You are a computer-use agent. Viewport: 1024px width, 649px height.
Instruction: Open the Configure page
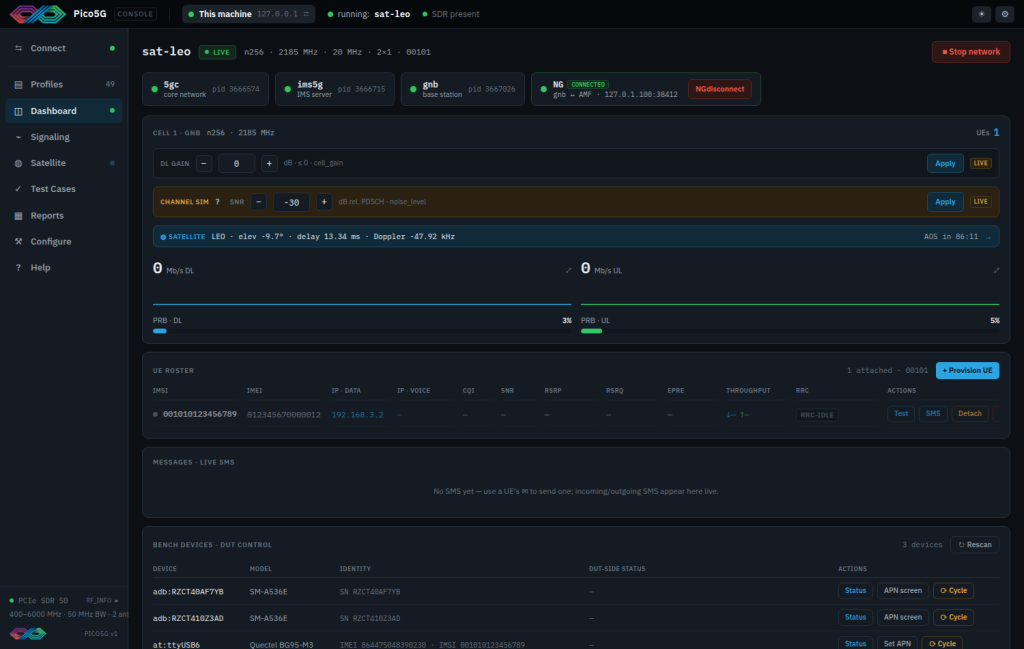point(64,242)
